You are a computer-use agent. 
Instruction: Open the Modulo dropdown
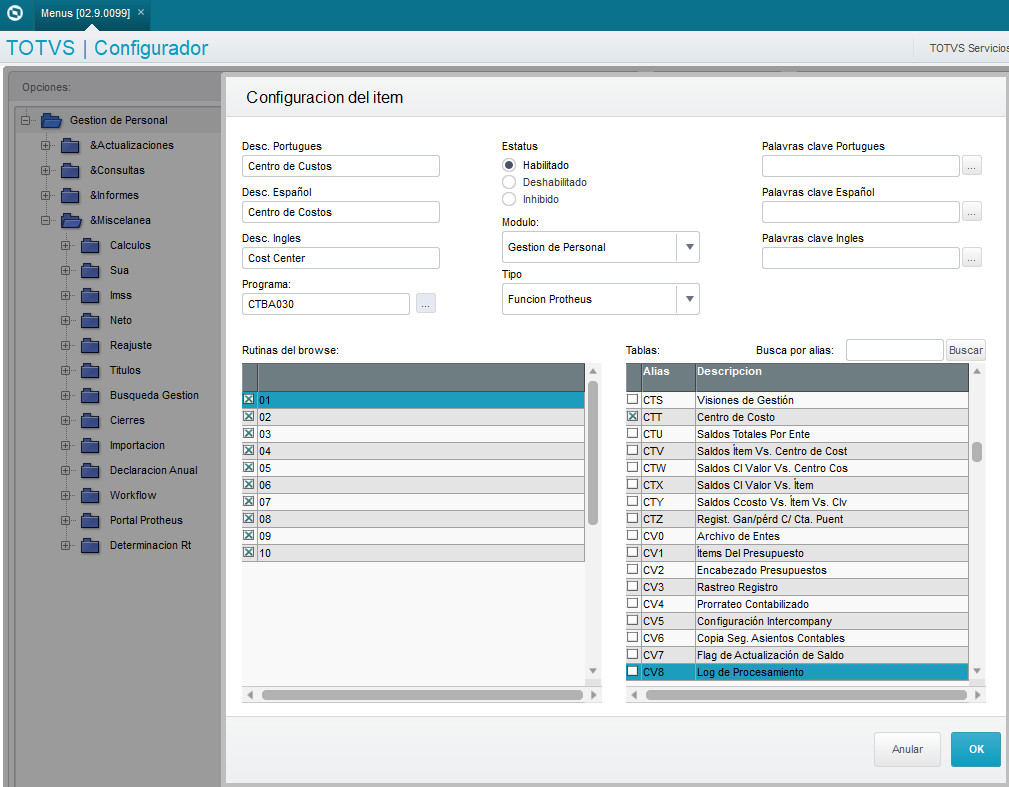pos(689,247)
